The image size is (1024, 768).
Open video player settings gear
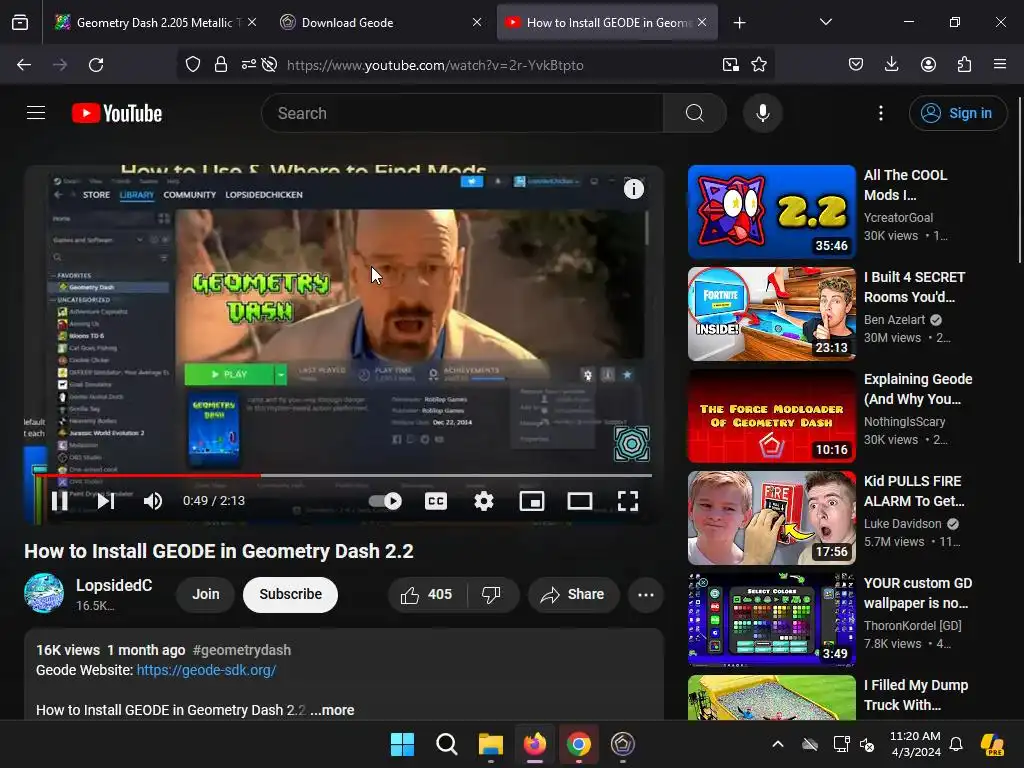tap(484, 501)
